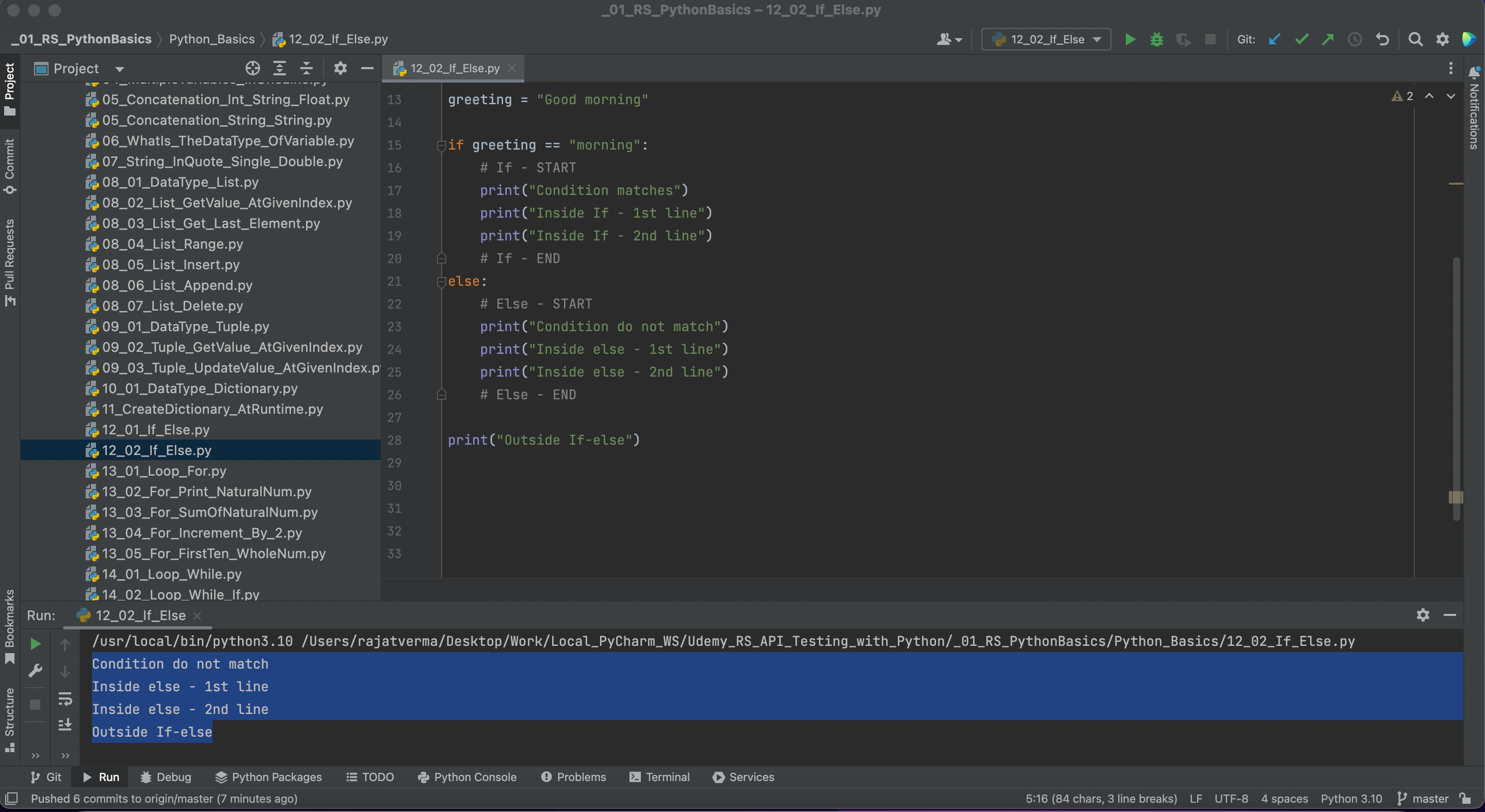Rerun the program in Run panel
1485x812 pixels.
(35, 644)
